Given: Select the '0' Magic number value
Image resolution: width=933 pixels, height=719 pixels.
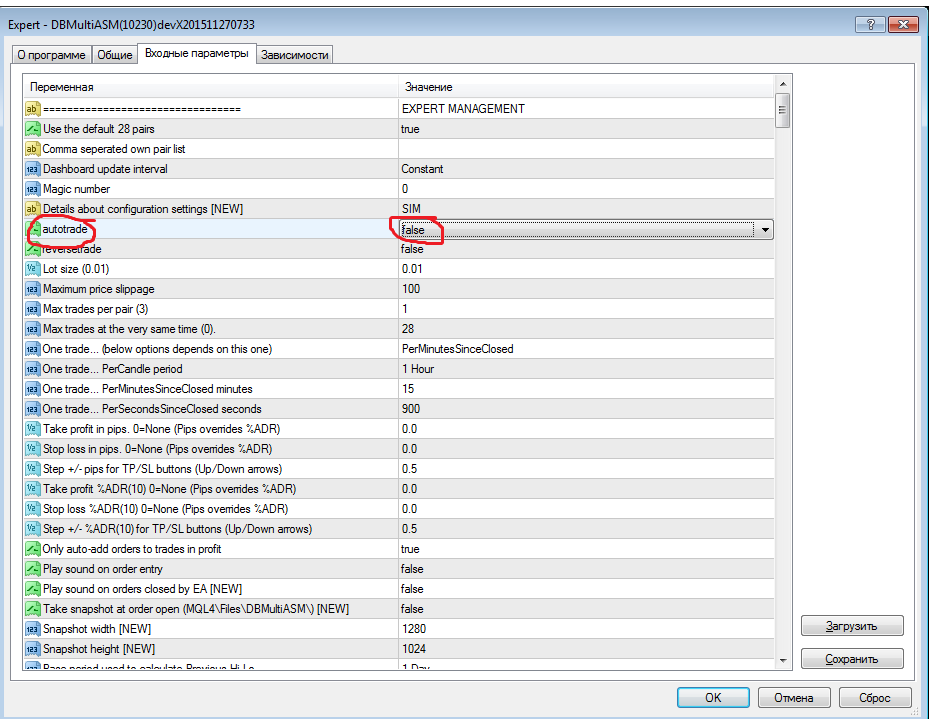Looking at the screenshot, I should pyautogui.click(x=405, y=189).
